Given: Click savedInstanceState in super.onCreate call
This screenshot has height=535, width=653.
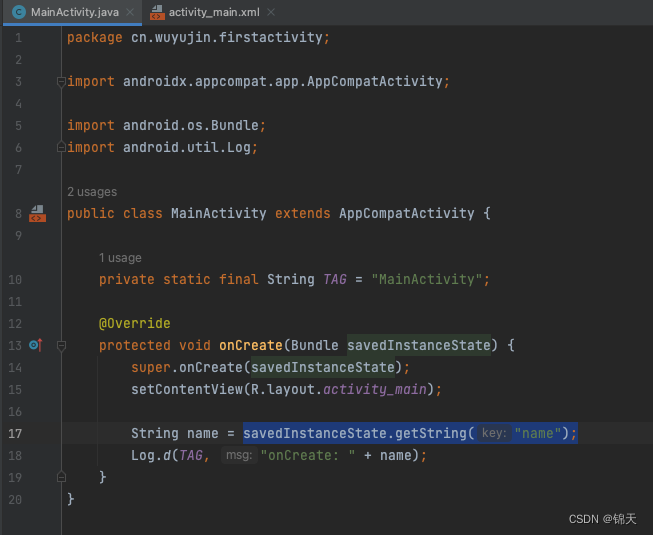Looking at the screenshot, I should click(323, 368).
